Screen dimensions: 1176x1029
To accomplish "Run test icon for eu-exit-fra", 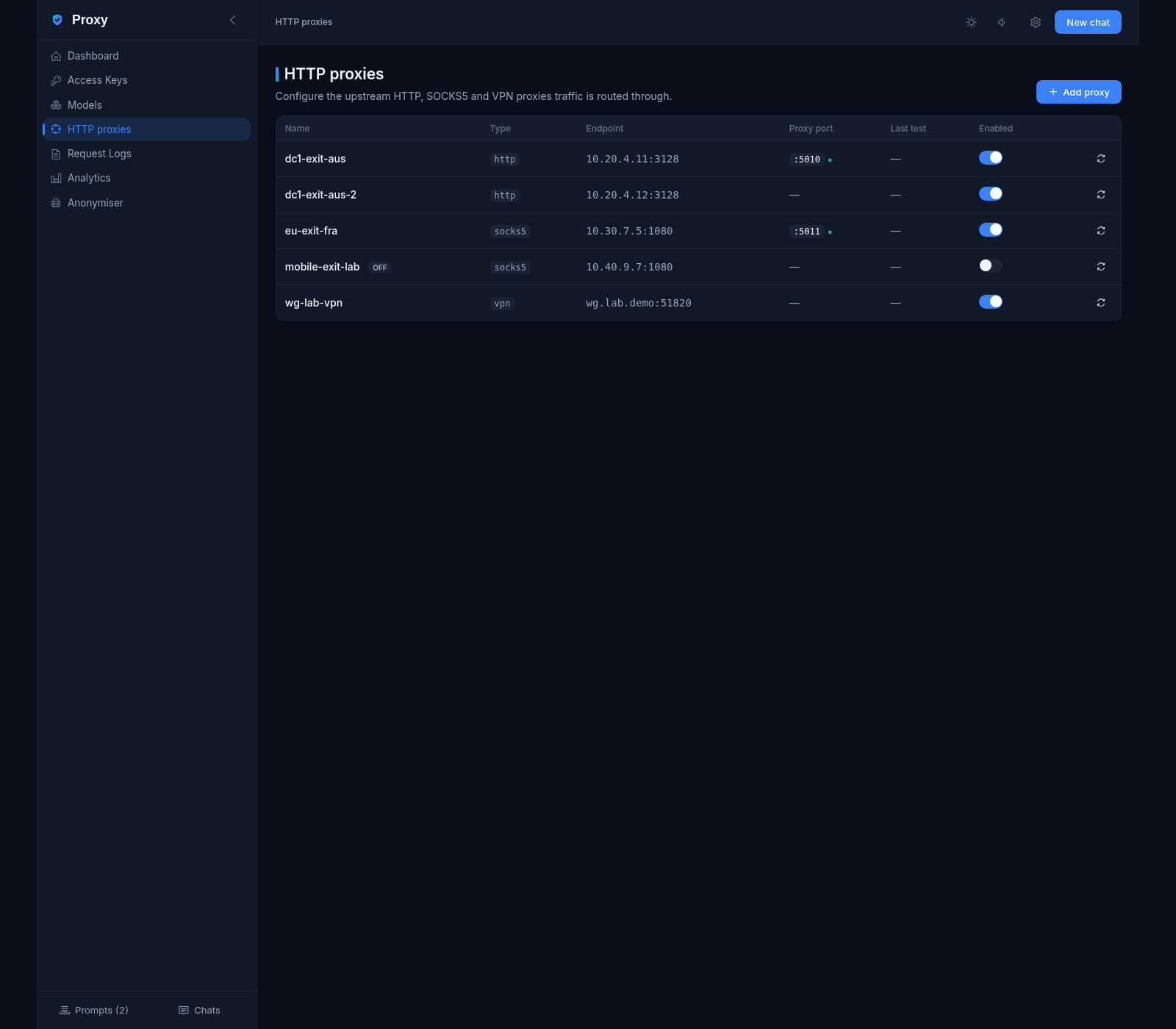I will coord(1101,231).
